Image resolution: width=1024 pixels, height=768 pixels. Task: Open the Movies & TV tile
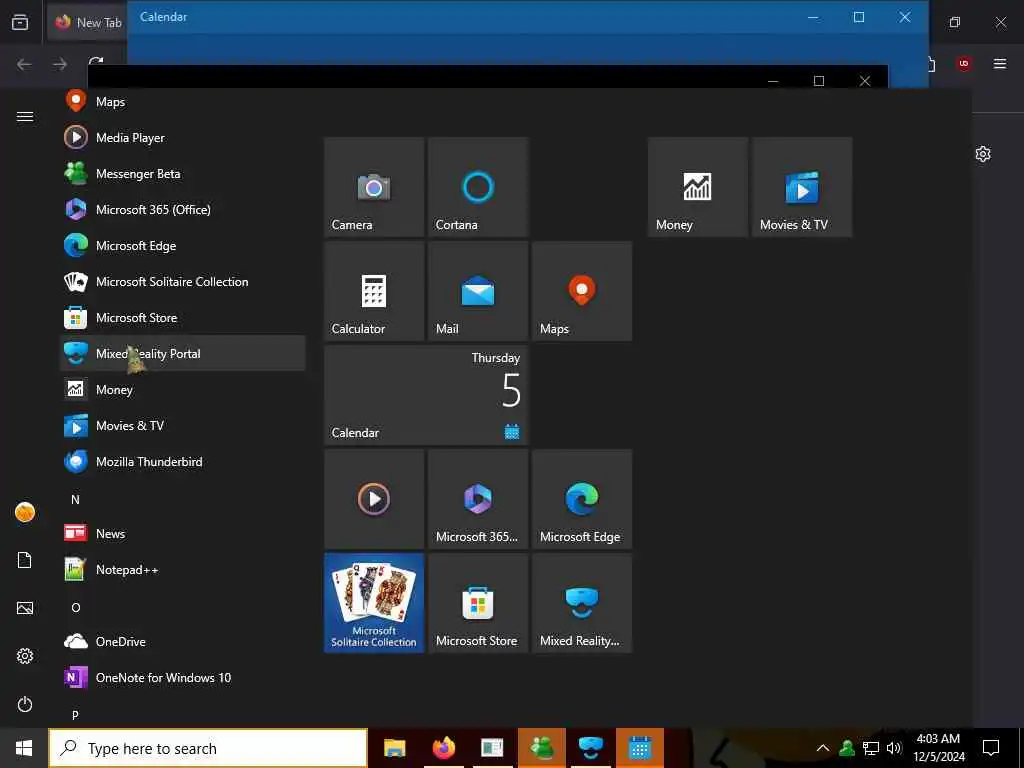click(x=802, y=187)
